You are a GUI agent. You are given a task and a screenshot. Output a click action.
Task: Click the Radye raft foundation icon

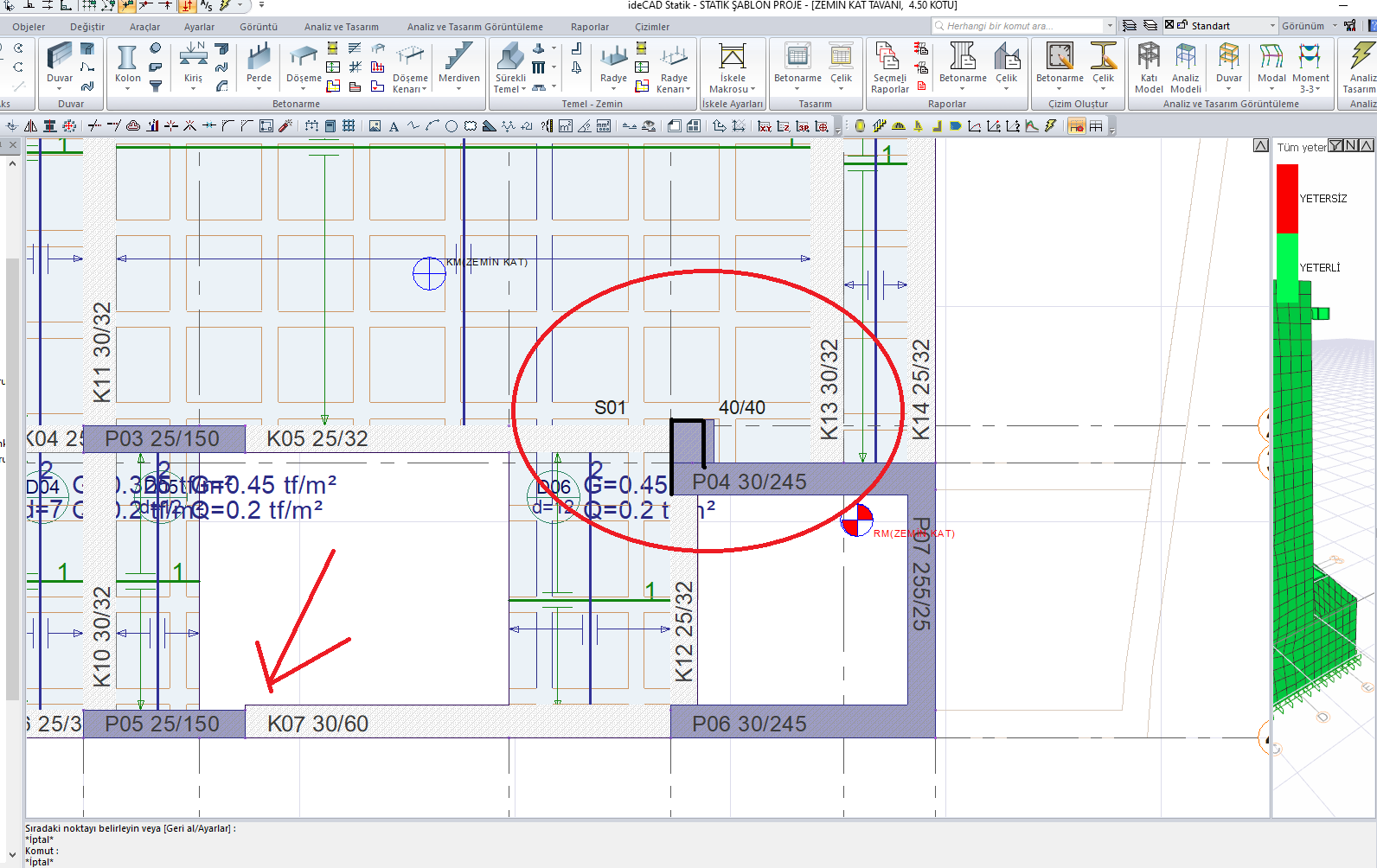pyautogui.click(x=613, y=64)
